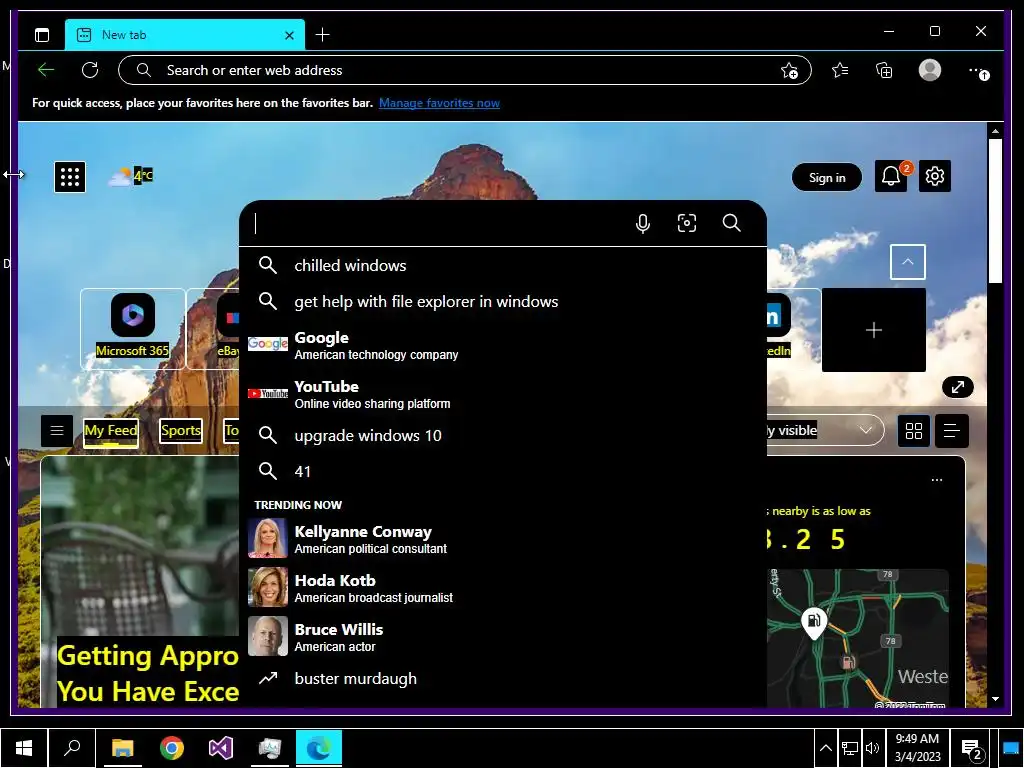Select trending Kellyanne Conway
The height and width of the screenshot is (768, 1024).
tap(503, 539)
